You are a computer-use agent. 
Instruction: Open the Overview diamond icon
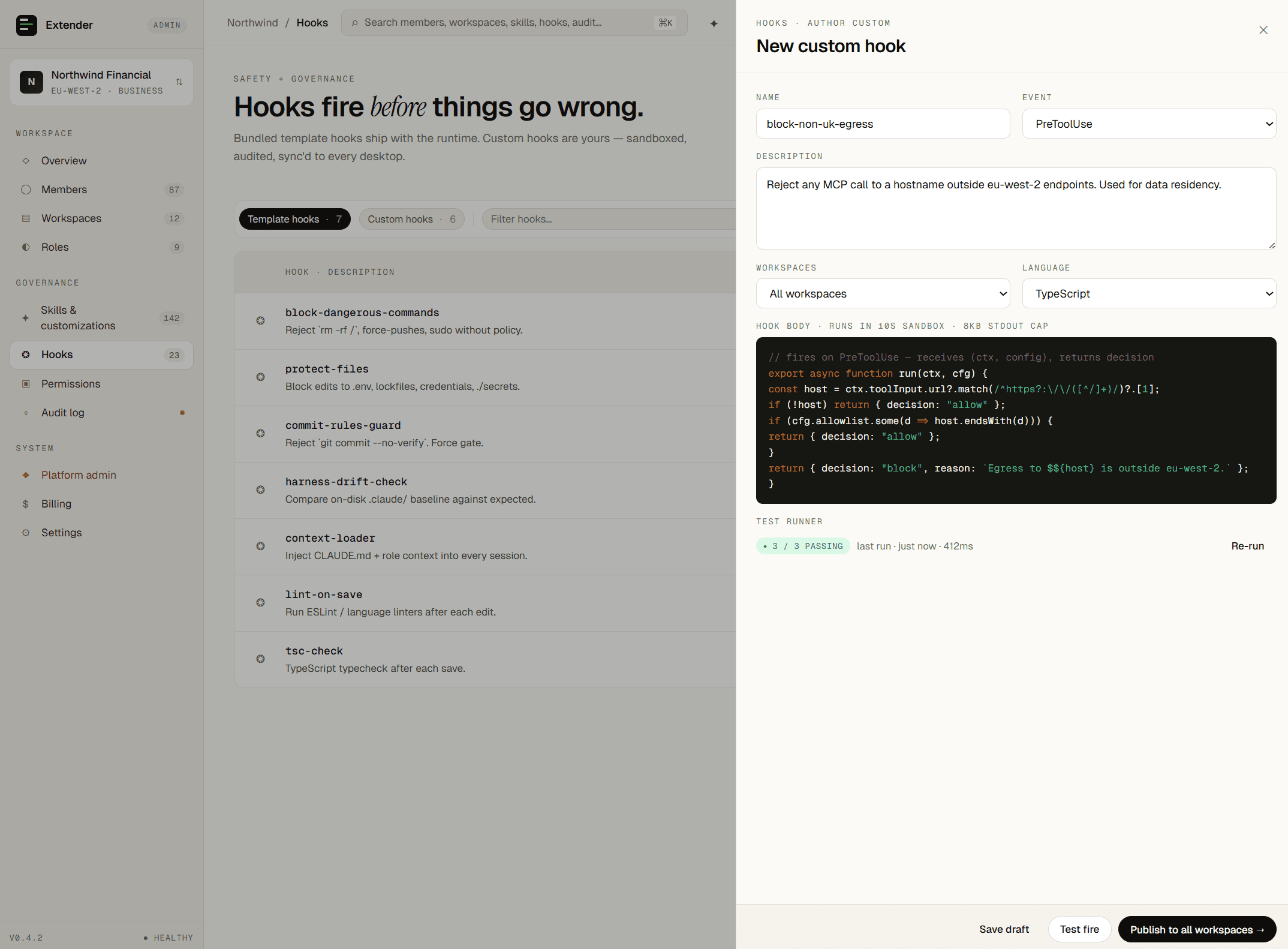(x=26, y=161)
